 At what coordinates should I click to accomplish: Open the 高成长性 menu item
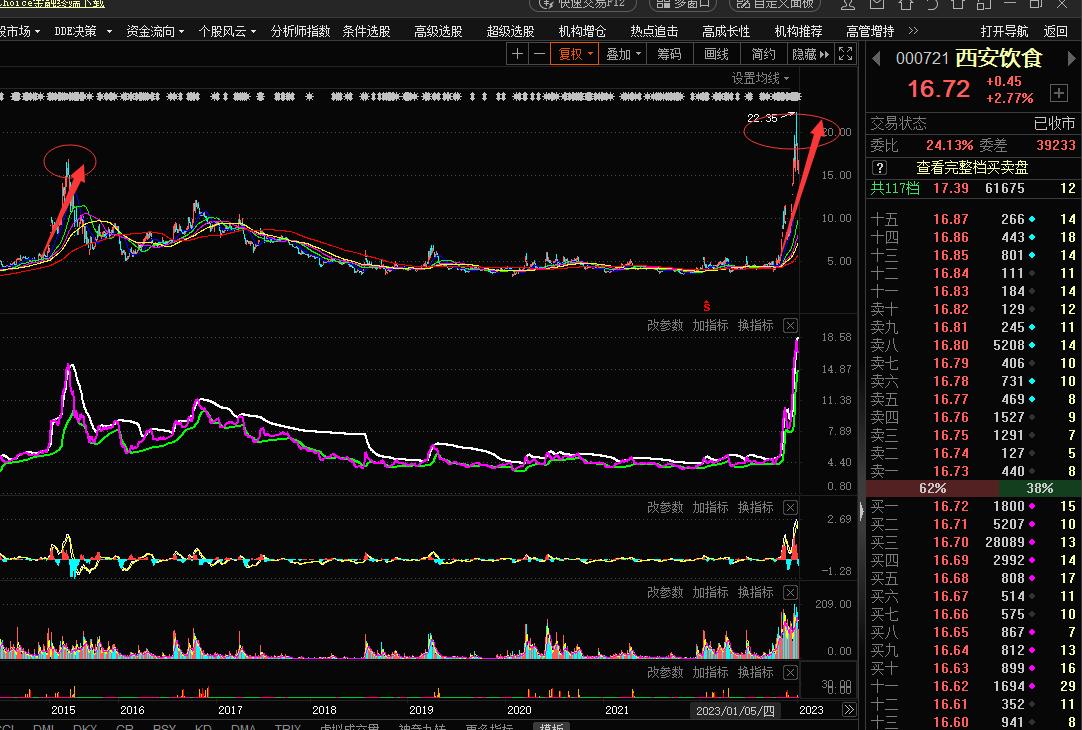726,31
